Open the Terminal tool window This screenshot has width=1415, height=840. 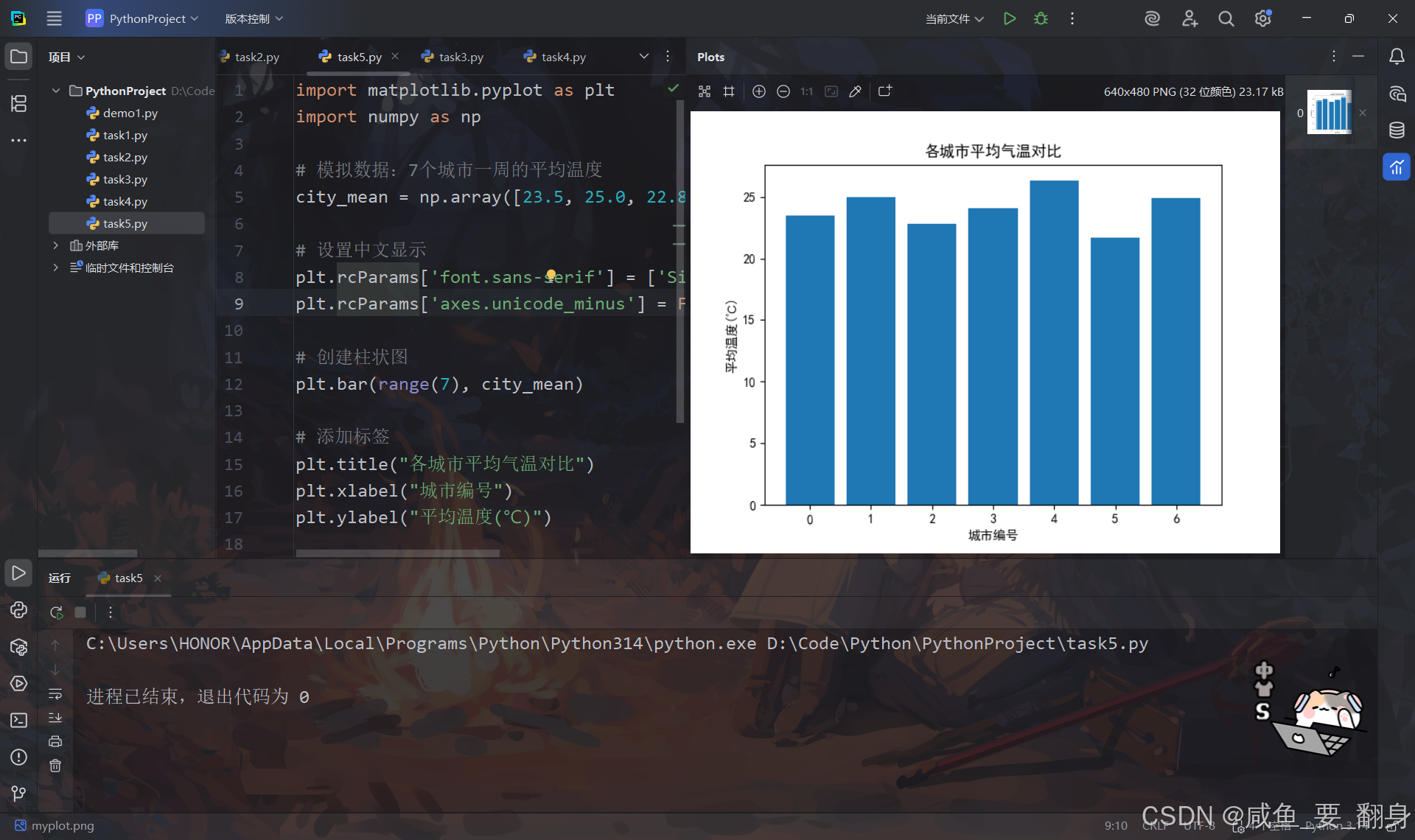pos(18,720)
